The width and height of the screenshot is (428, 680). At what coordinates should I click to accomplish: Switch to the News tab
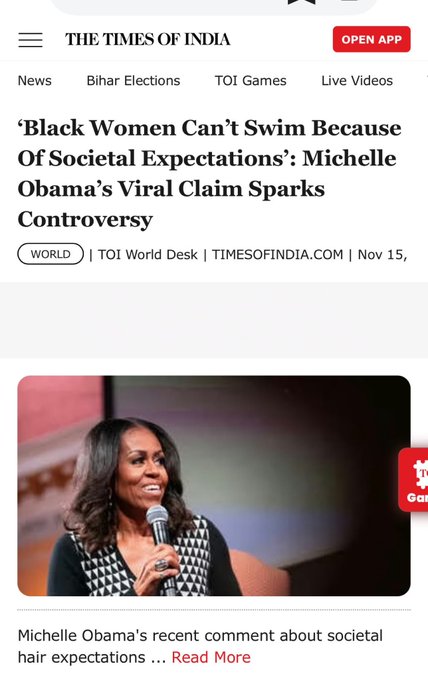click(x=35, y=81)
